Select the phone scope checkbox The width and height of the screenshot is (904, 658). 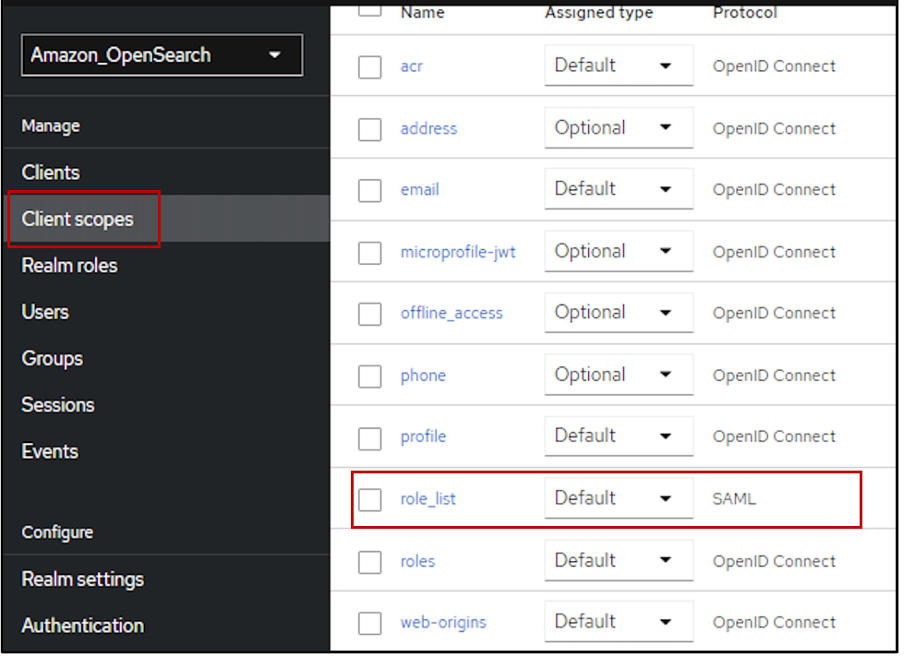370,377
